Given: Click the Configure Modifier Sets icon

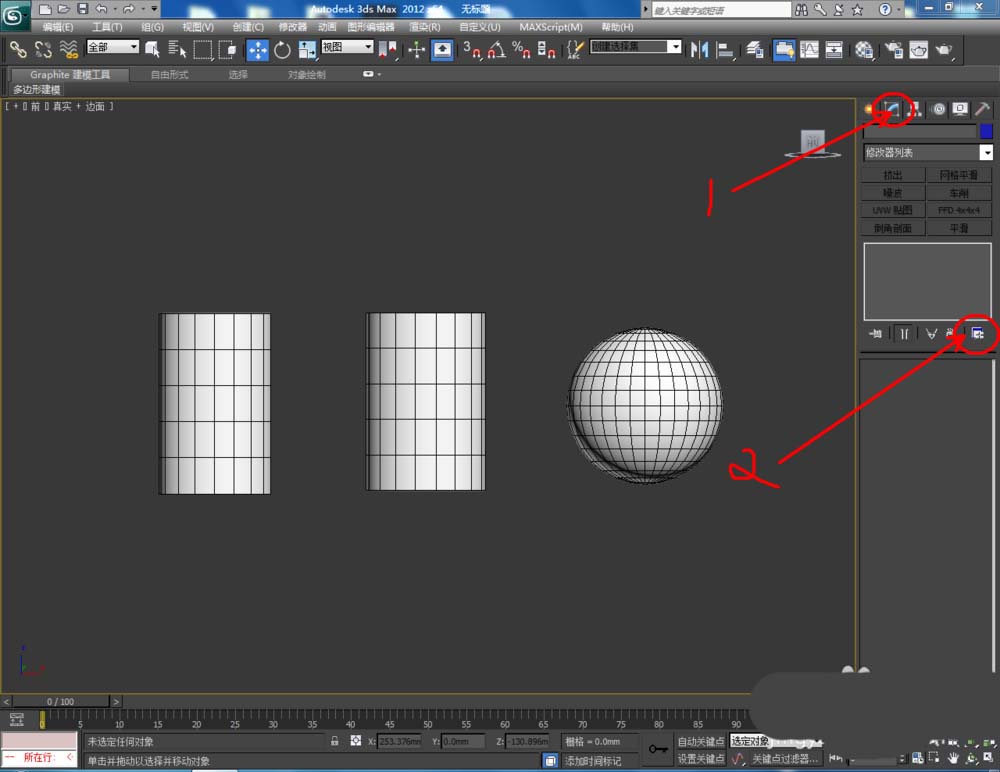Looking at the screenshot, I should click(977, 334).
